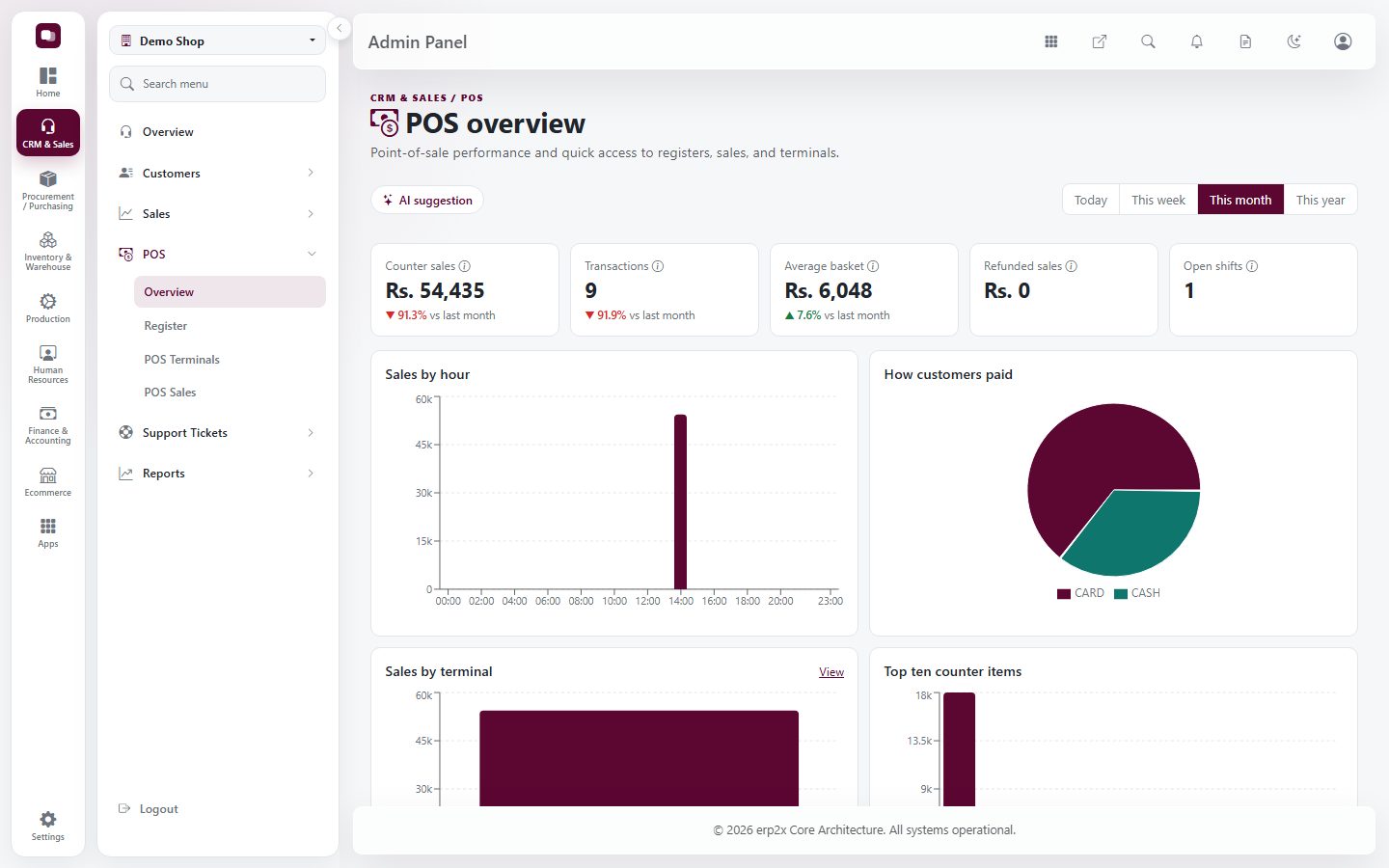Collapse the side menu arrow button
Image resolution: width=1389 pixels, height=868 pixels.
pos(340,28)
